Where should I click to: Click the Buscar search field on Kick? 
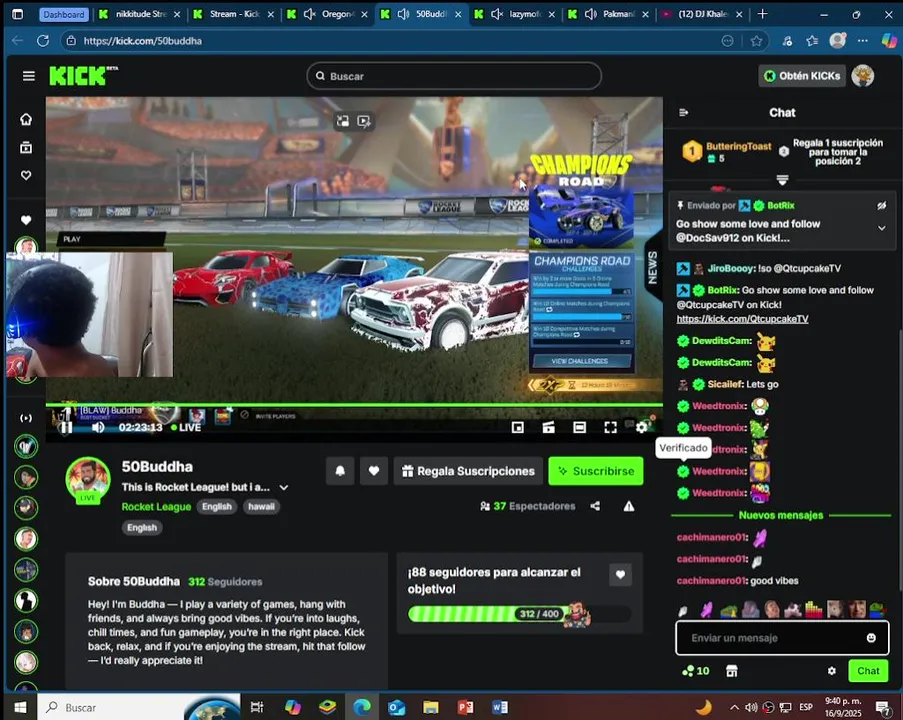(x=454, y=76)
